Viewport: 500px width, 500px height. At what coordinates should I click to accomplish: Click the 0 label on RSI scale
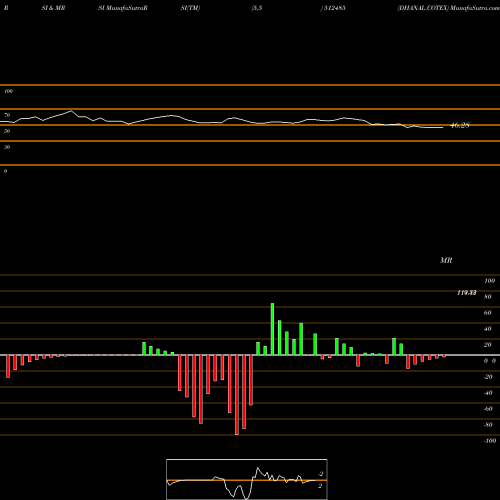coord(5,171)
